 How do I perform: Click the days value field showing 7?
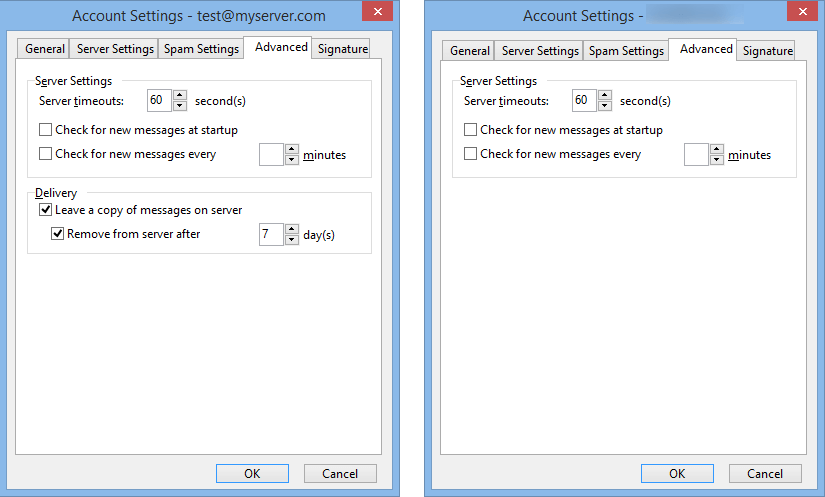pos(271,235)
